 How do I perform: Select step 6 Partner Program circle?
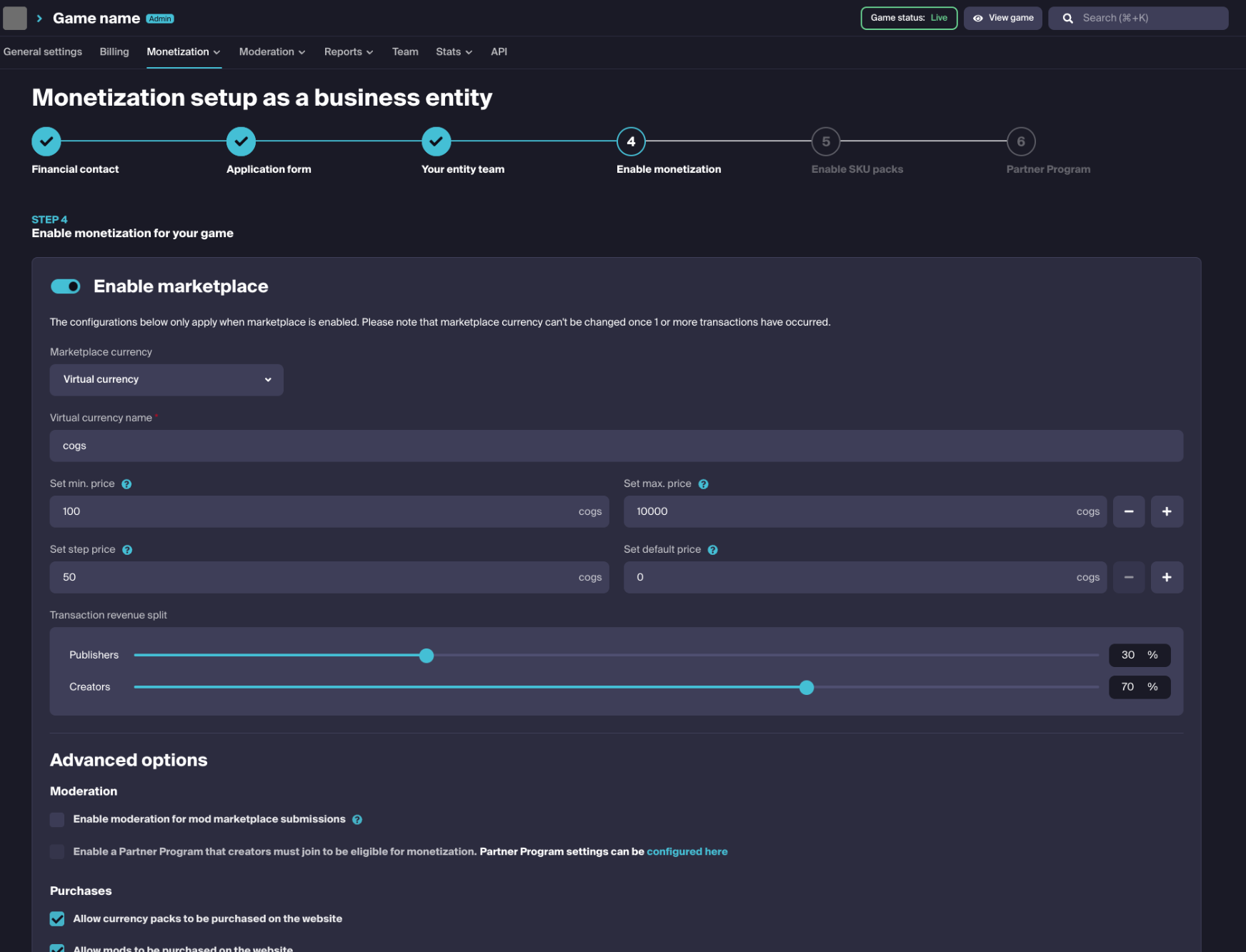pyautogui.click(x=1021, y=141)
